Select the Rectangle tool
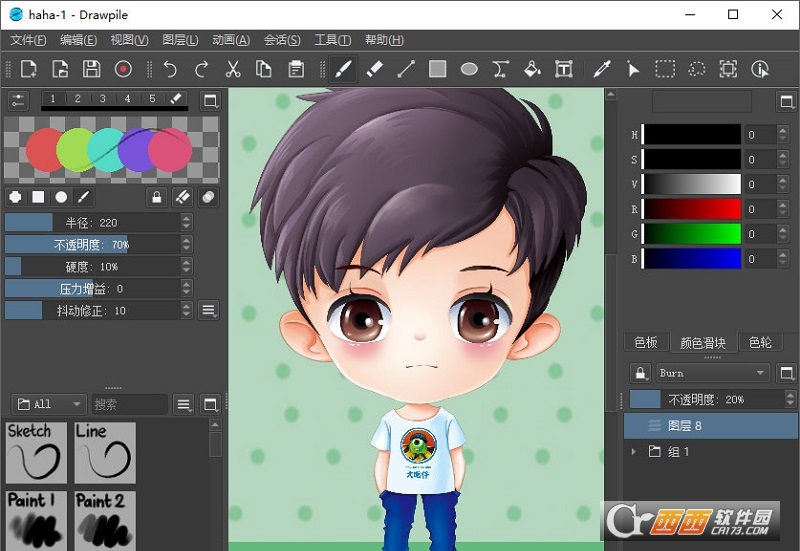This screenshot has width=800, height=551. [x=437, y=69]
